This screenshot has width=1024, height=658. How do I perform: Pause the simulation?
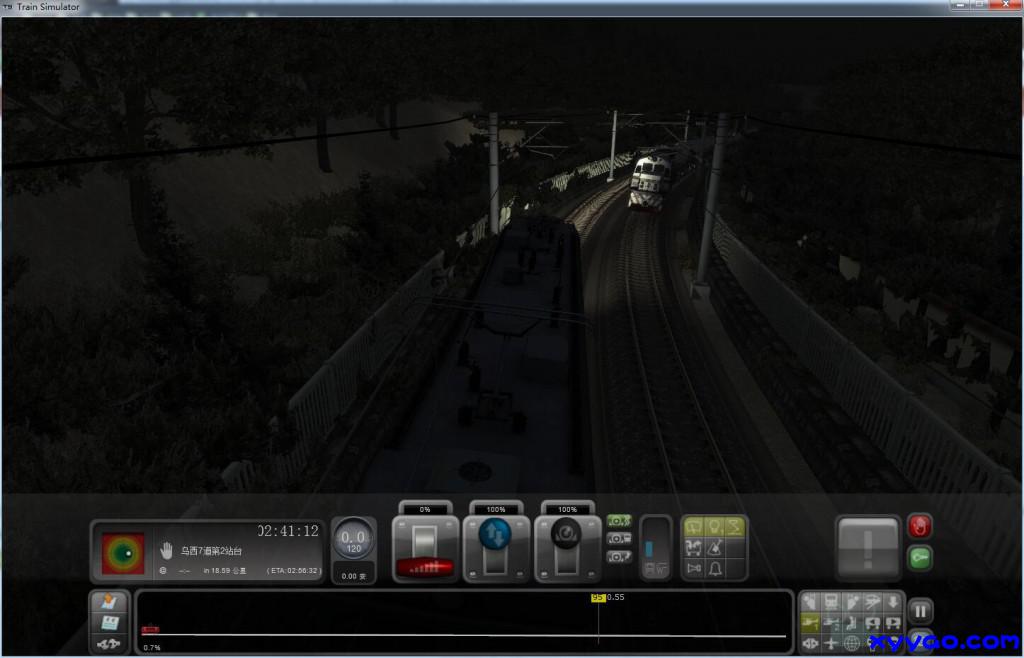tap(920, 610)
